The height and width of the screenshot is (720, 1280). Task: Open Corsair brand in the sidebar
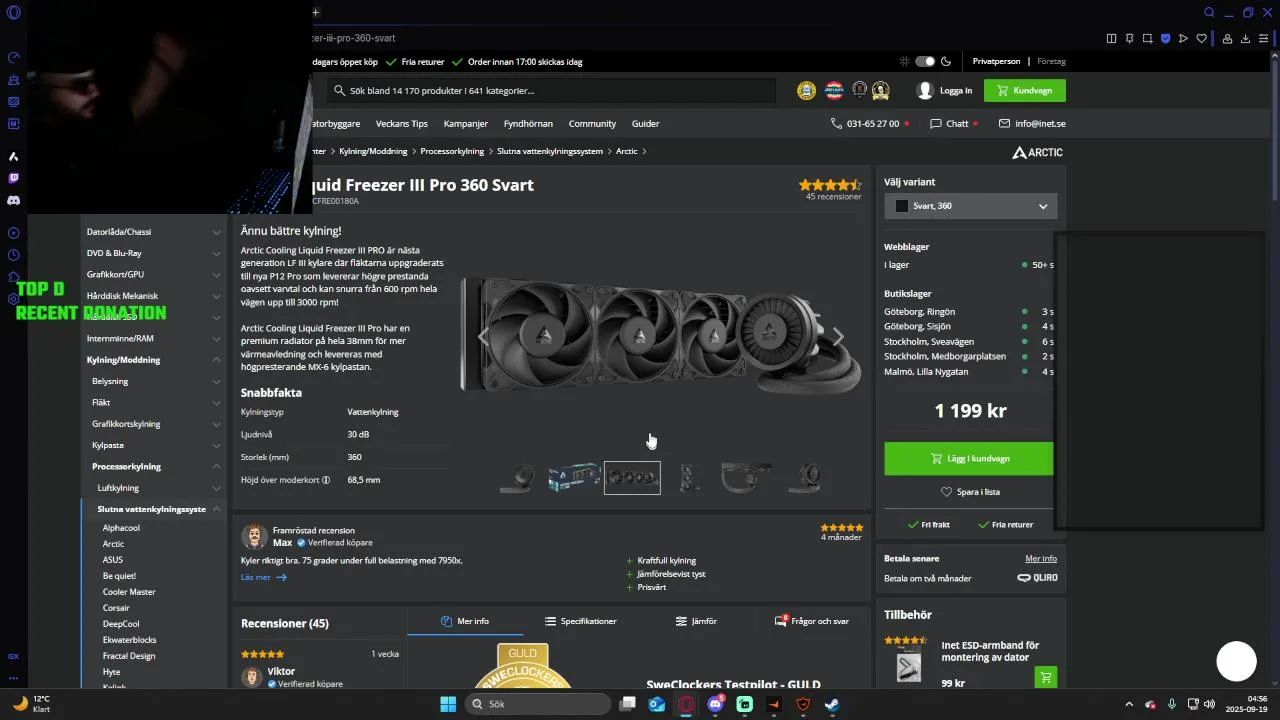click(116, 608)
